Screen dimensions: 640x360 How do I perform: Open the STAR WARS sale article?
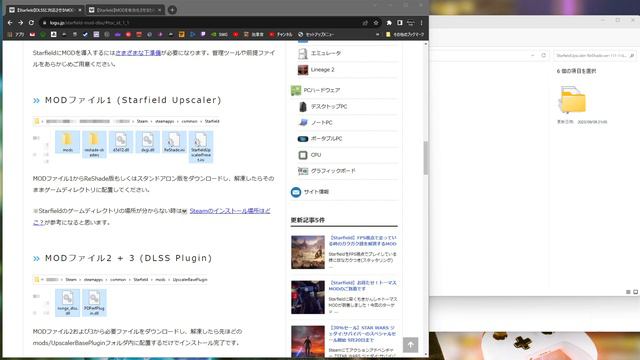tap(363, 333)
